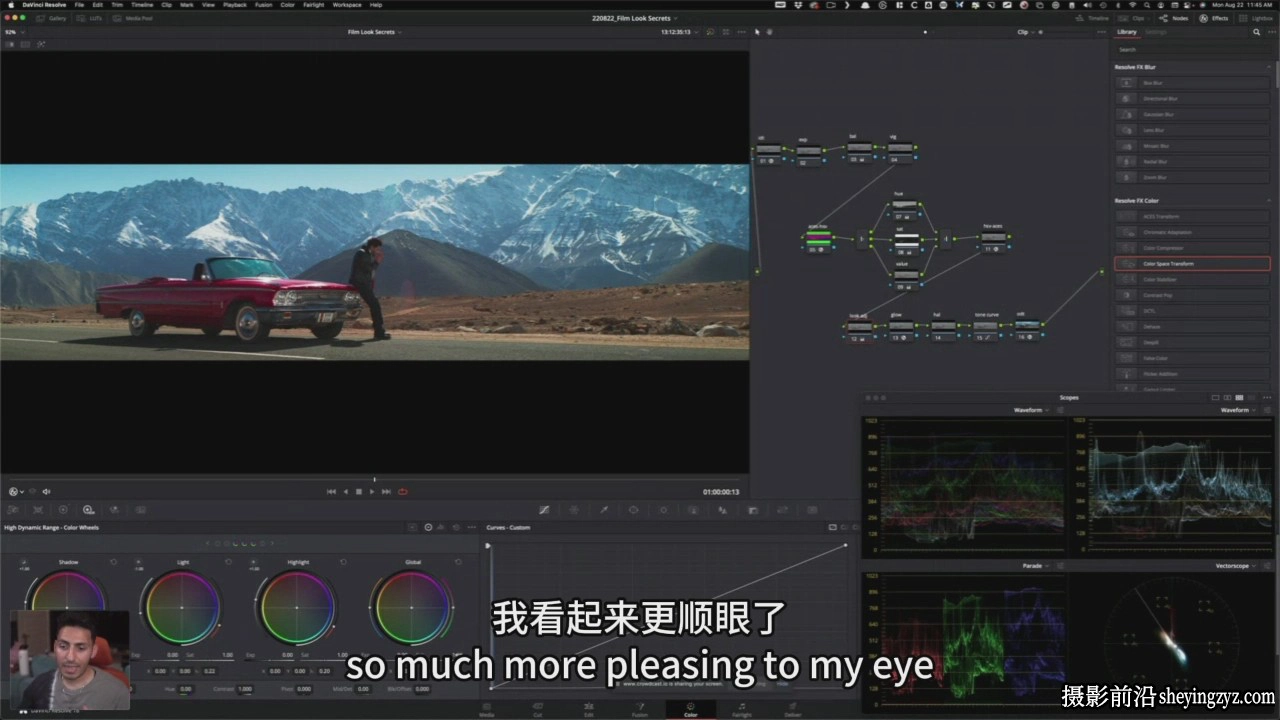Open the Color Warper palette

click(574, 510)
